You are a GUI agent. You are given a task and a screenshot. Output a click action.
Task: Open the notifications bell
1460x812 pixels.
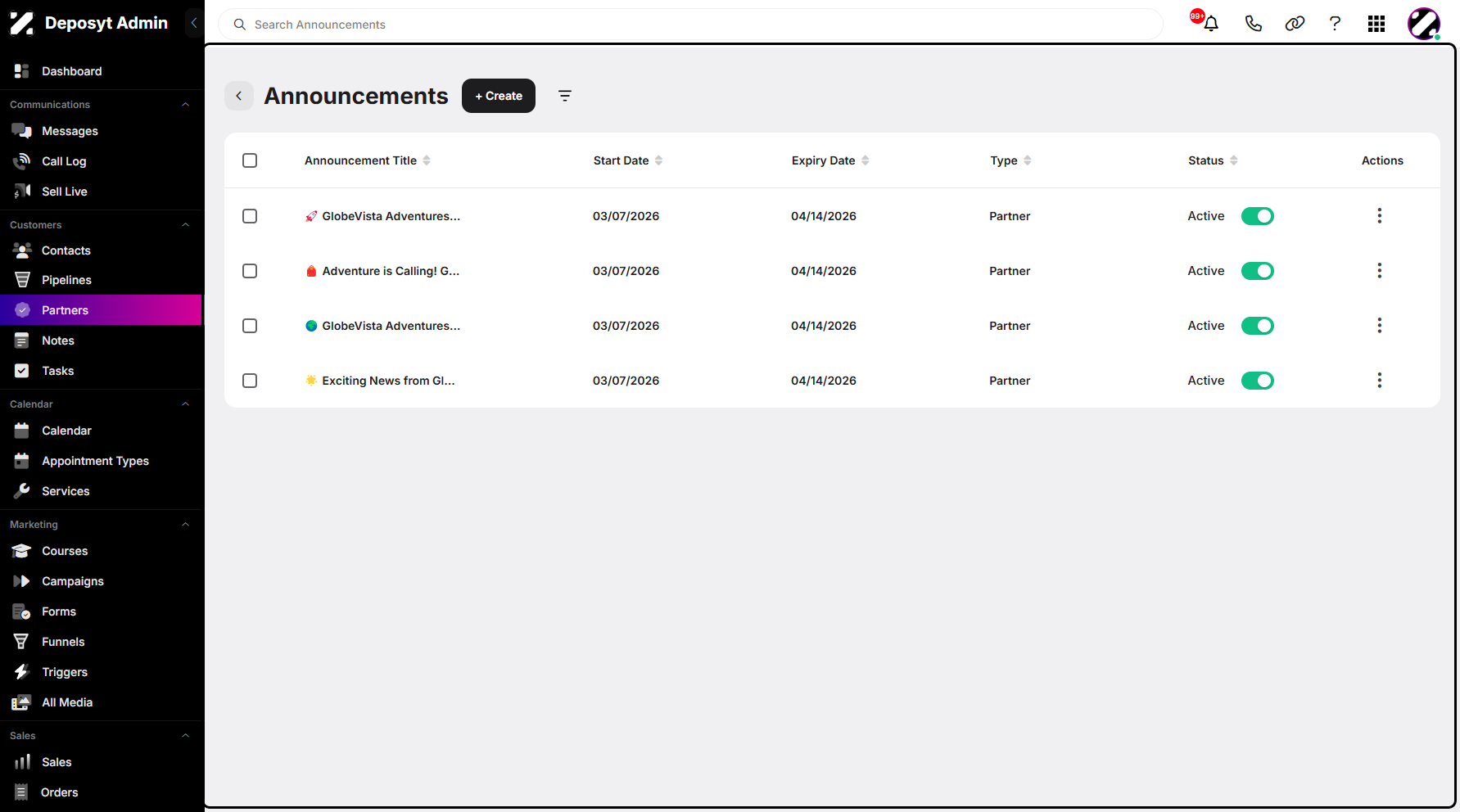coord(1210,24)
